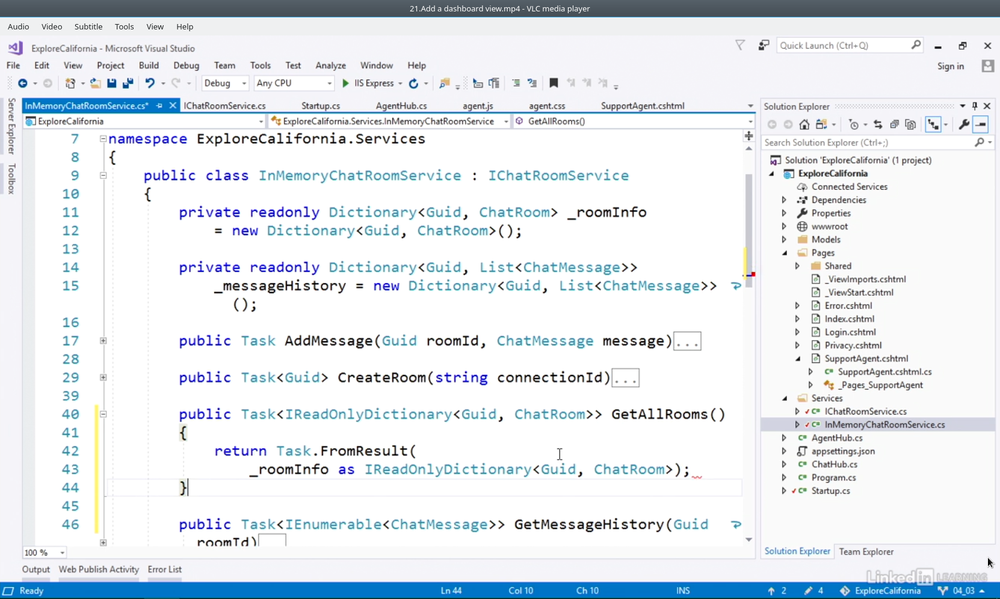Toggle Preview Selected Items button
This screenshot has height=599, width=1000.
pyautogui.click(x=981, y=124)
